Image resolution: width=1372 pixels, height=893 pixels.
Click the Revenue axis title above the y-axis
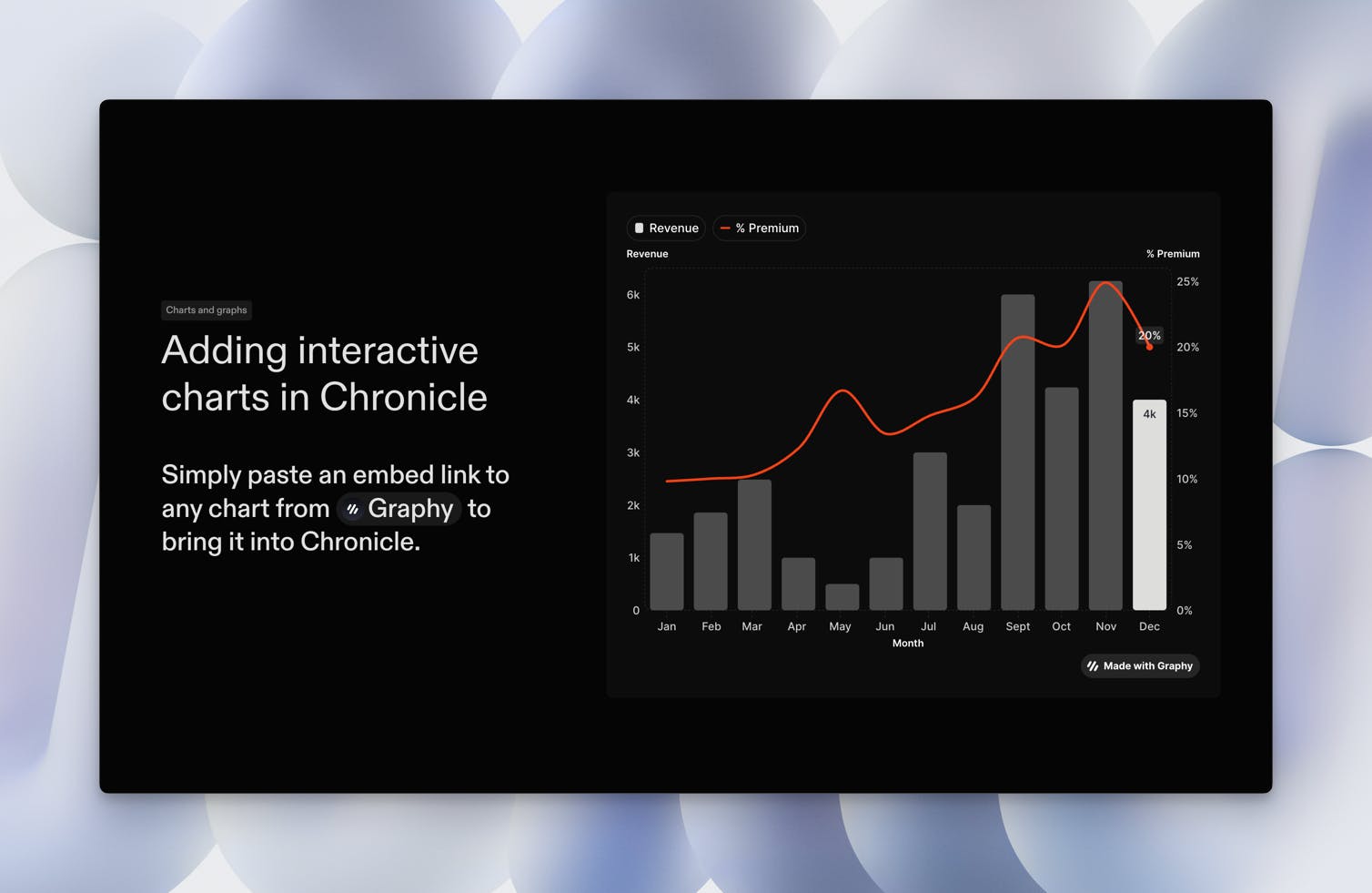647,254
